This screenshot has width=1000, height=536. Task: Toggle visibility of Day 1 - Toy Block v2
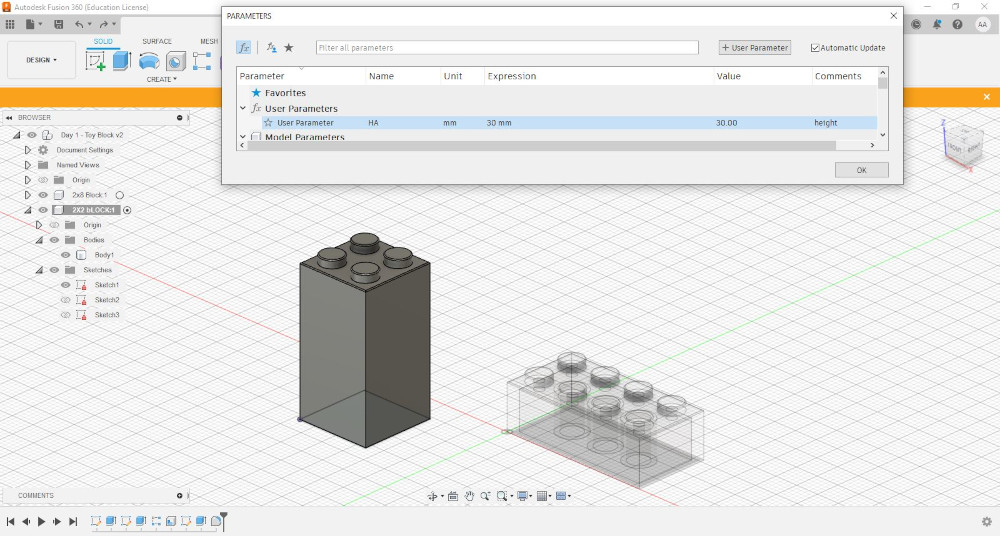32,135
